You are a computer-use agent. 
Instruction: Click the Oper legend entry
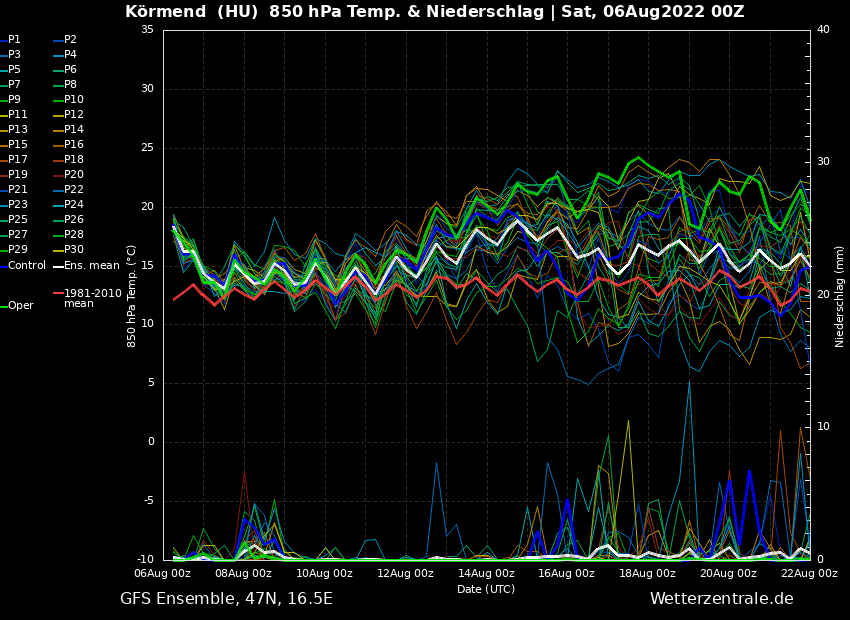pos(20,305)
